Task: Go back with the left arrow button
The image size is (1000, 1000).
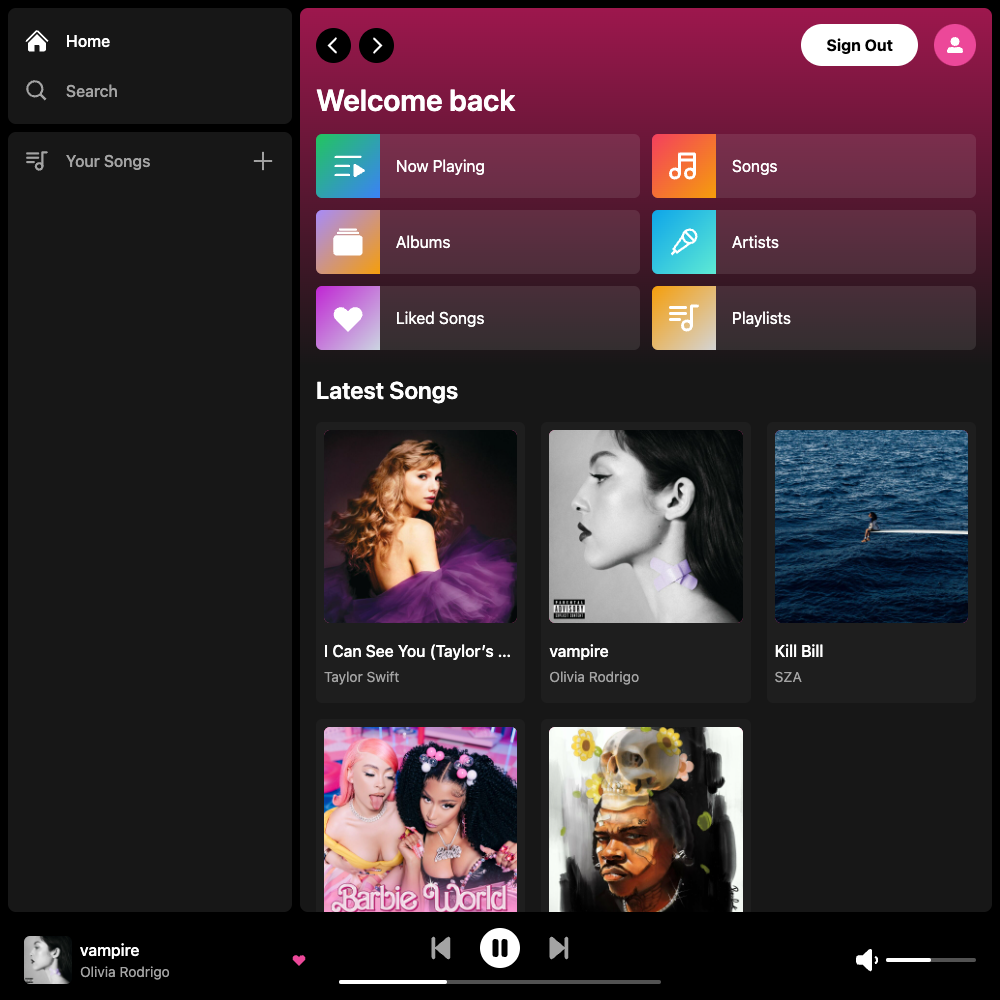Action: [x=333, y=45]
